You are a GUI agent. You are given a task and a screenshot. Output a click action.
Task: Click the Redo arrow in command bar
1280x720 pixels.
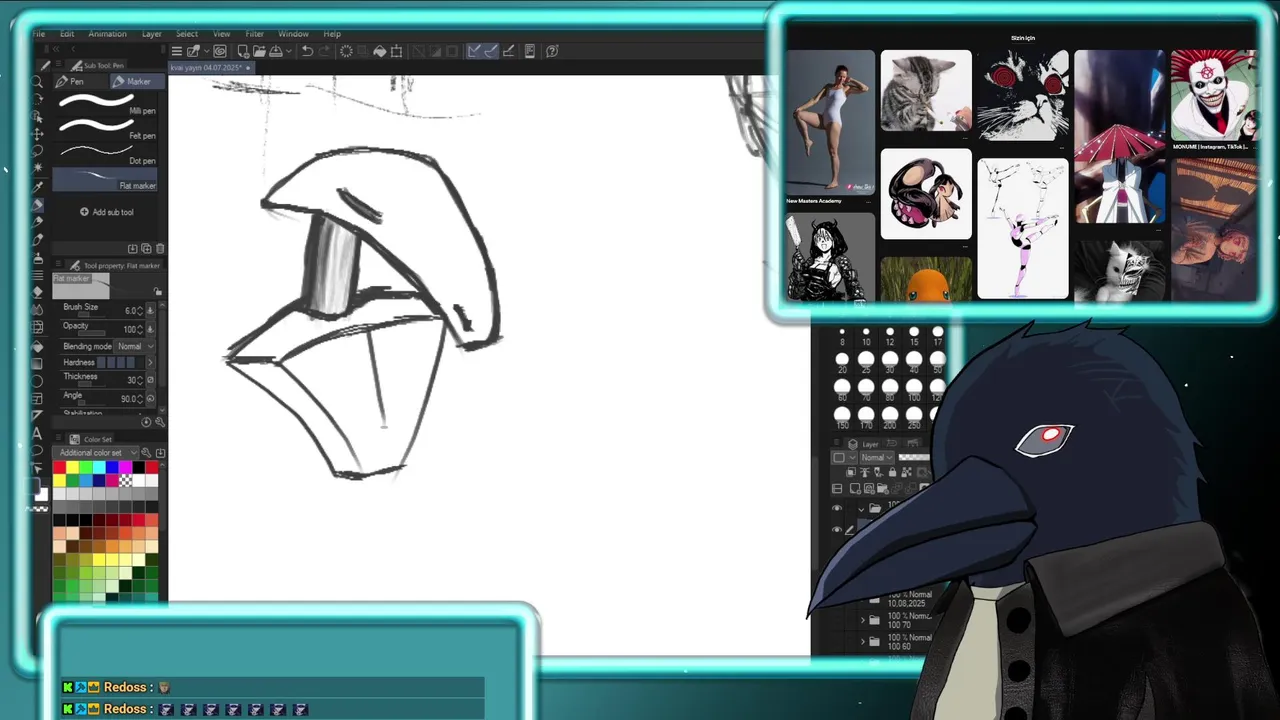point(325,51)
